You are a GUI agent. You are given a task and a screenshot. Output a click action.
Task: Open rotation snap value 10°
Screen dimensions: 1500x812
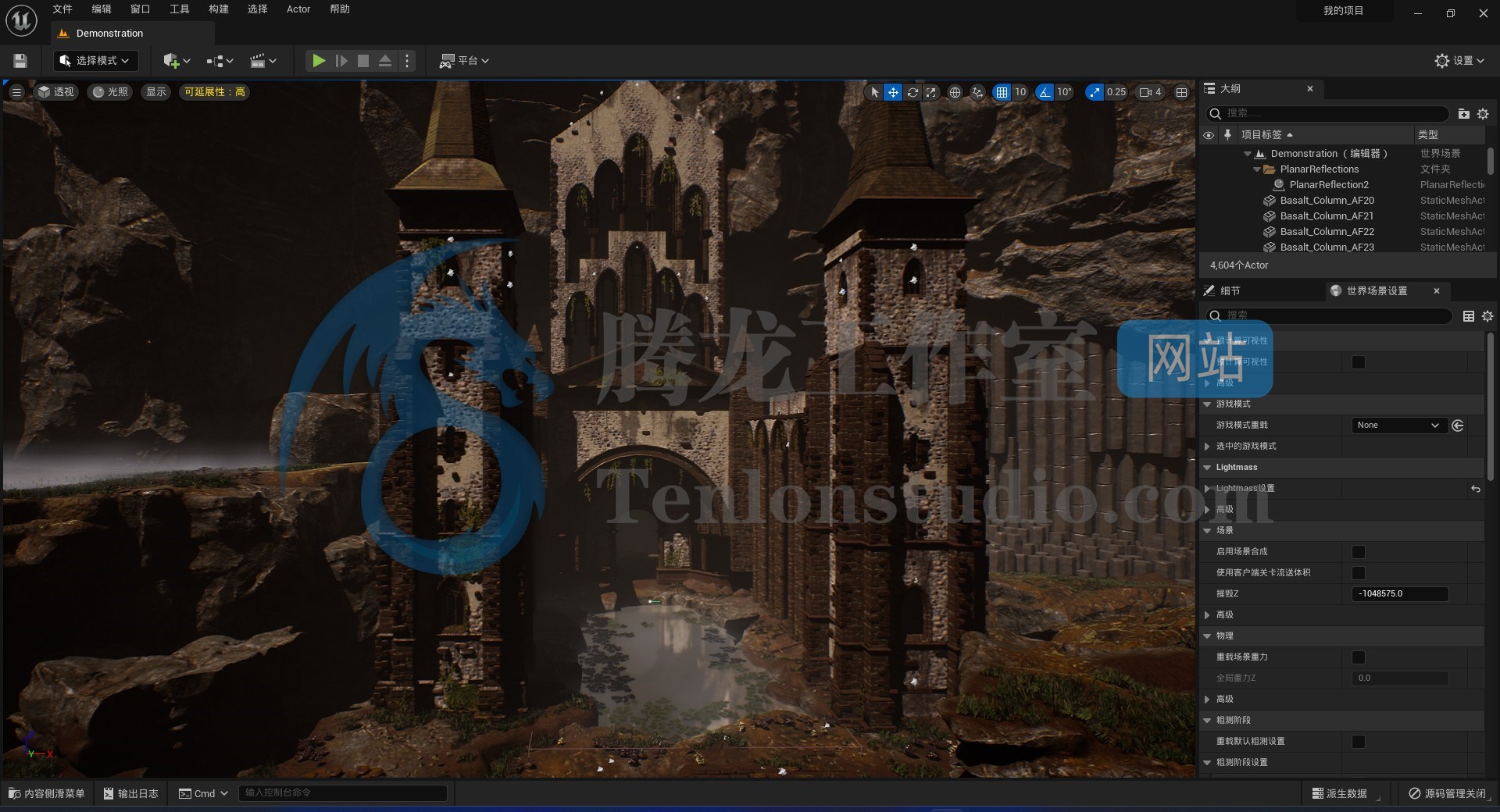1064,92
